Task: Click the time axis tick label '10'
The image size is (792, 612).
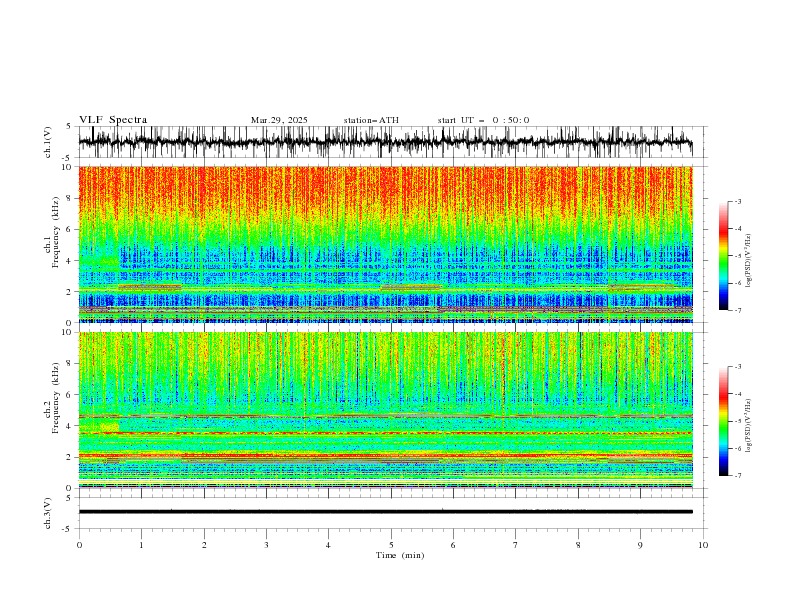Action: pos(703,545)
